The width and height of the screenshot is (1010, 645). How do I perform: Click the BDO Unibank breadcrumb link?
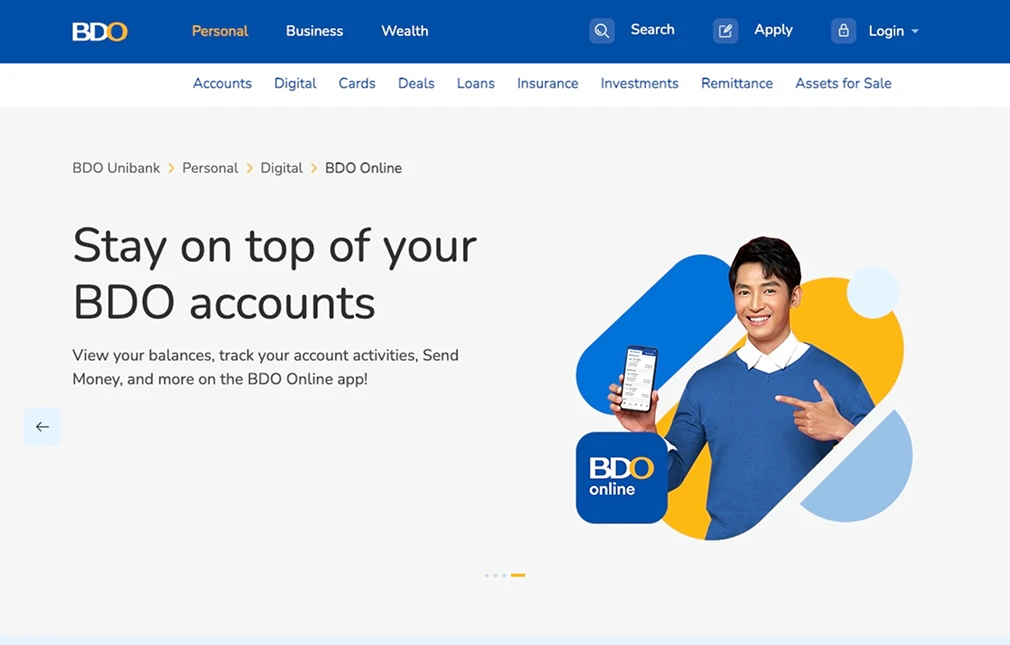pos(116,167)
